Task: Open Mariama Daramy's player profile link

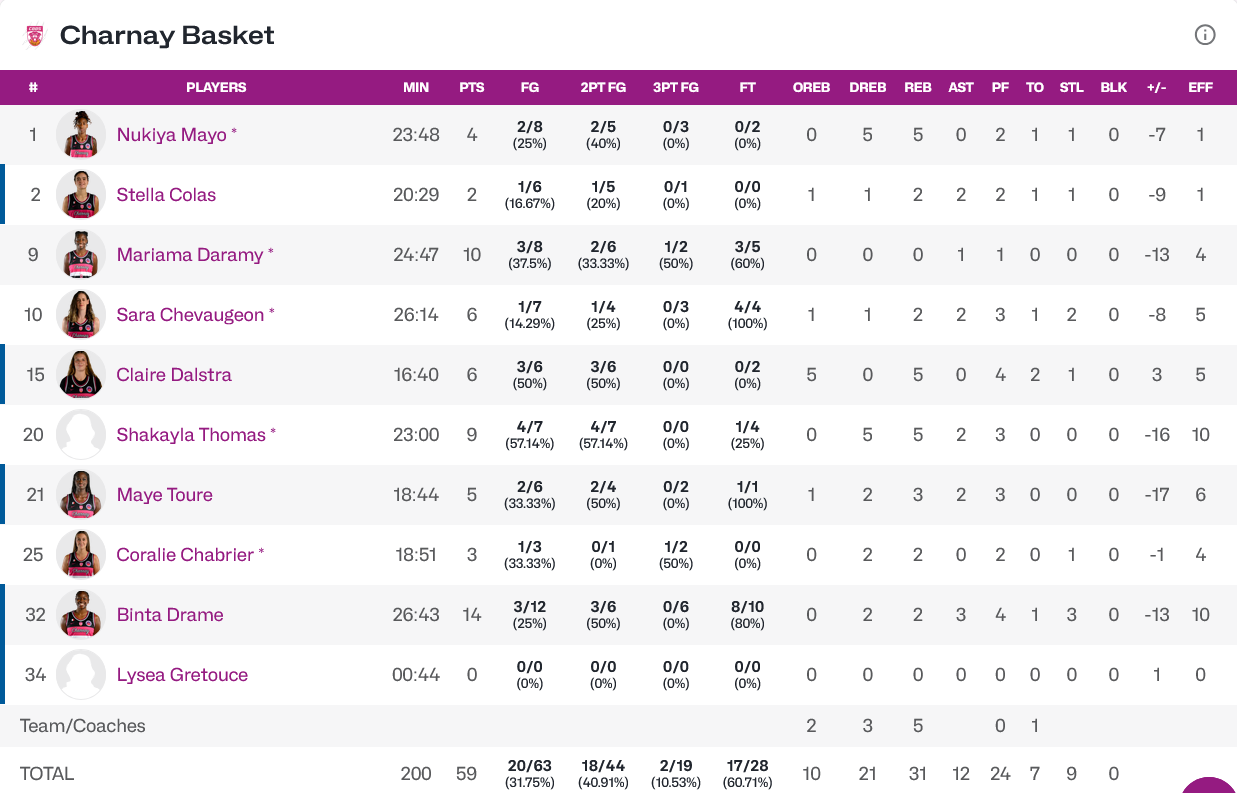Action: [189, 255]
